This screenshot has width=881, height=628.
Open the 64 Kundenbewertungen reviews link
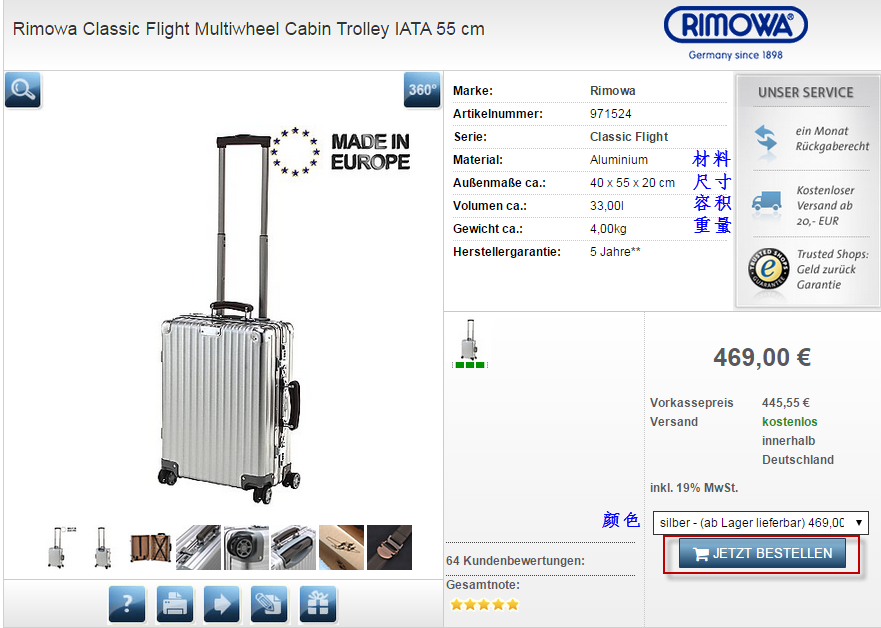[515, 561]
